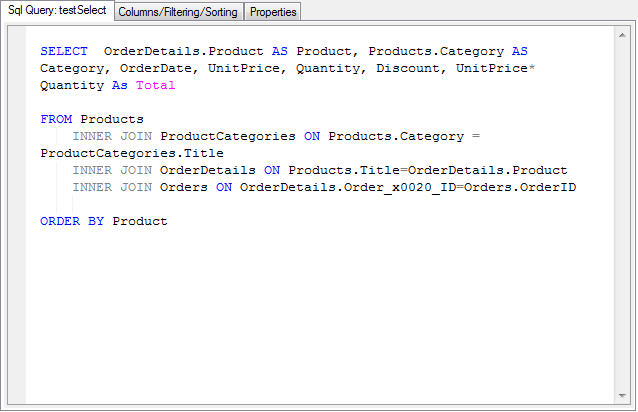The height and width of the screenshot is (412, 638).
Task: Click the word Category starting the second line
Action: 72,68
